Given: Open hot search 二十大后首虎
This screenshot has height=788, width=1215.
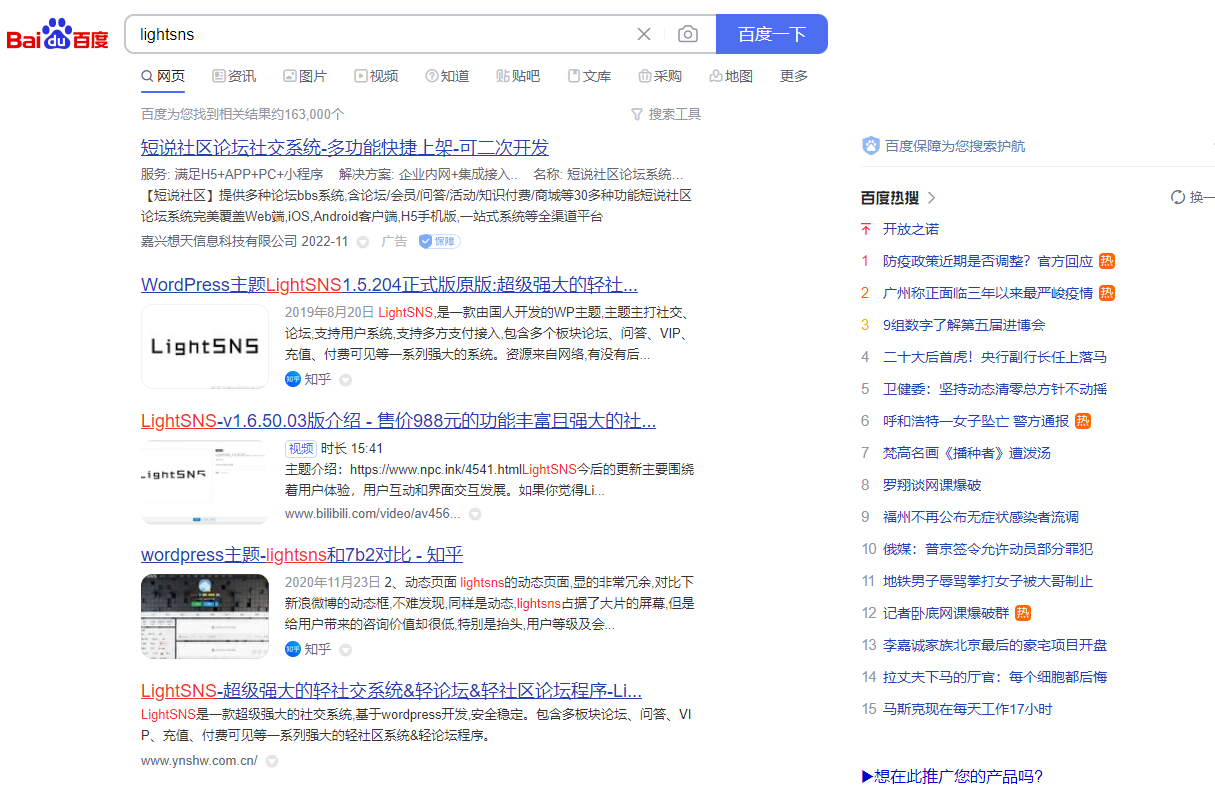Looking at the screenshot, I should [x=995, y=357].
